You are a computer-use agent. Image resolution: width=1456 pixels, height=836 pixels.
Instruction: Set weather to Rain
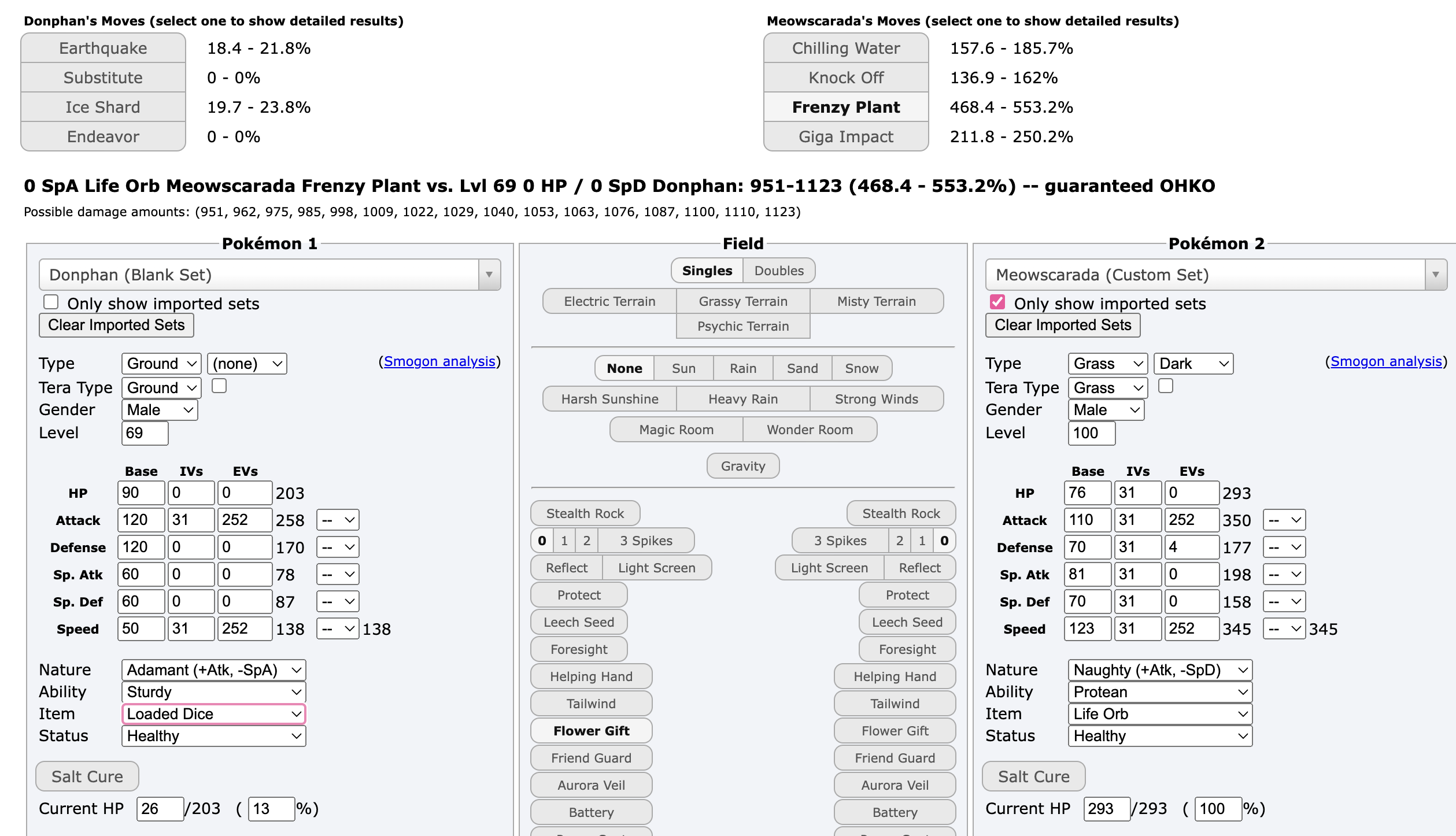(x=743, y=368)
